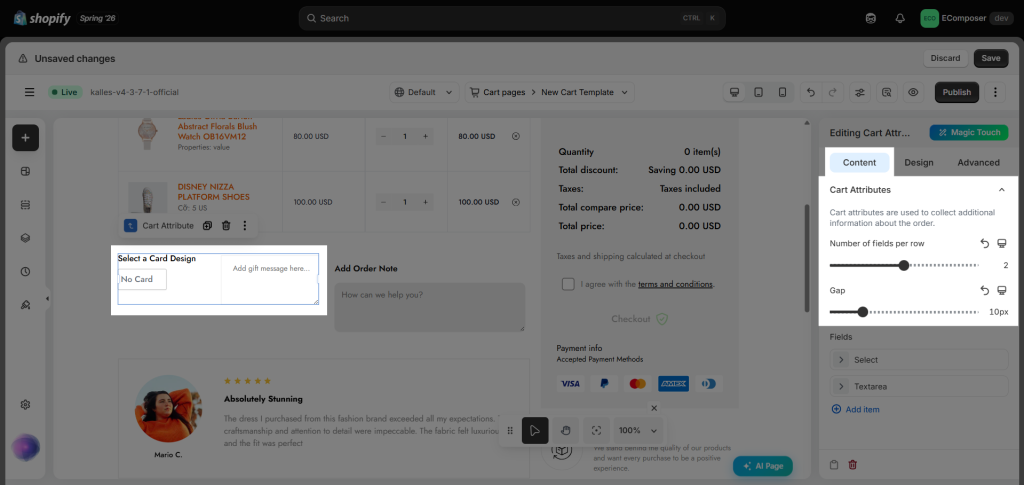
Task: Collapse the Cart Attributes section
Action: point(1001,189)
